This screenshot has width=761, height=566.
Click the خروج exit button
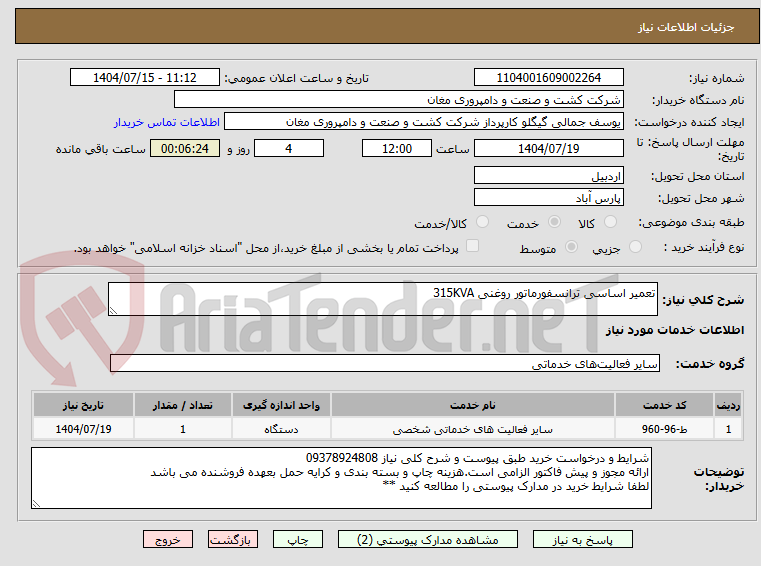(x=168, y=539)
